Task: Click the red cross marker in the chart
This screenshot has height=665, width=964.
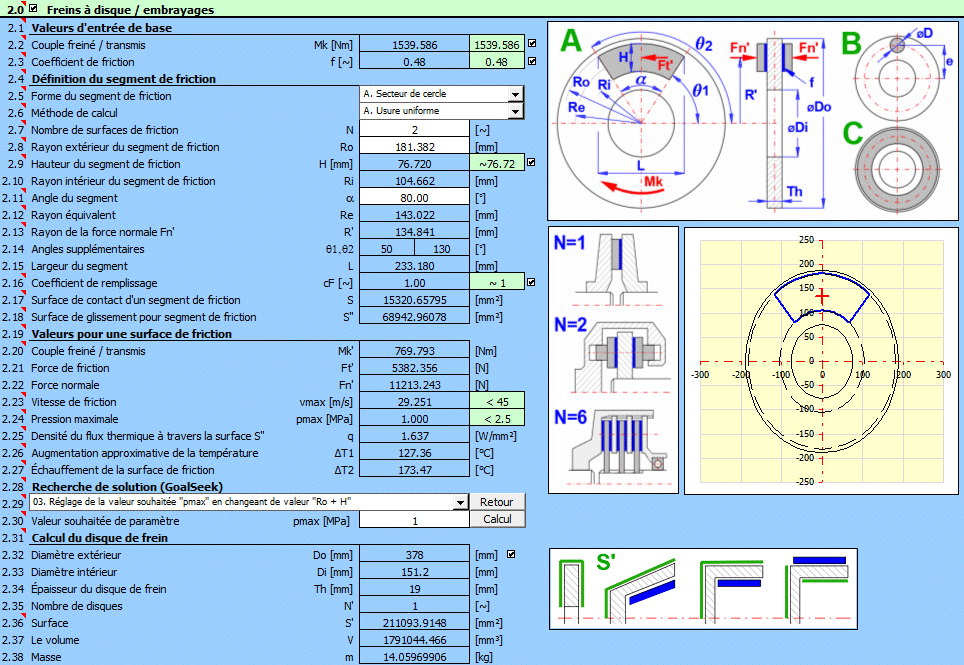Action: click(822, 297)
